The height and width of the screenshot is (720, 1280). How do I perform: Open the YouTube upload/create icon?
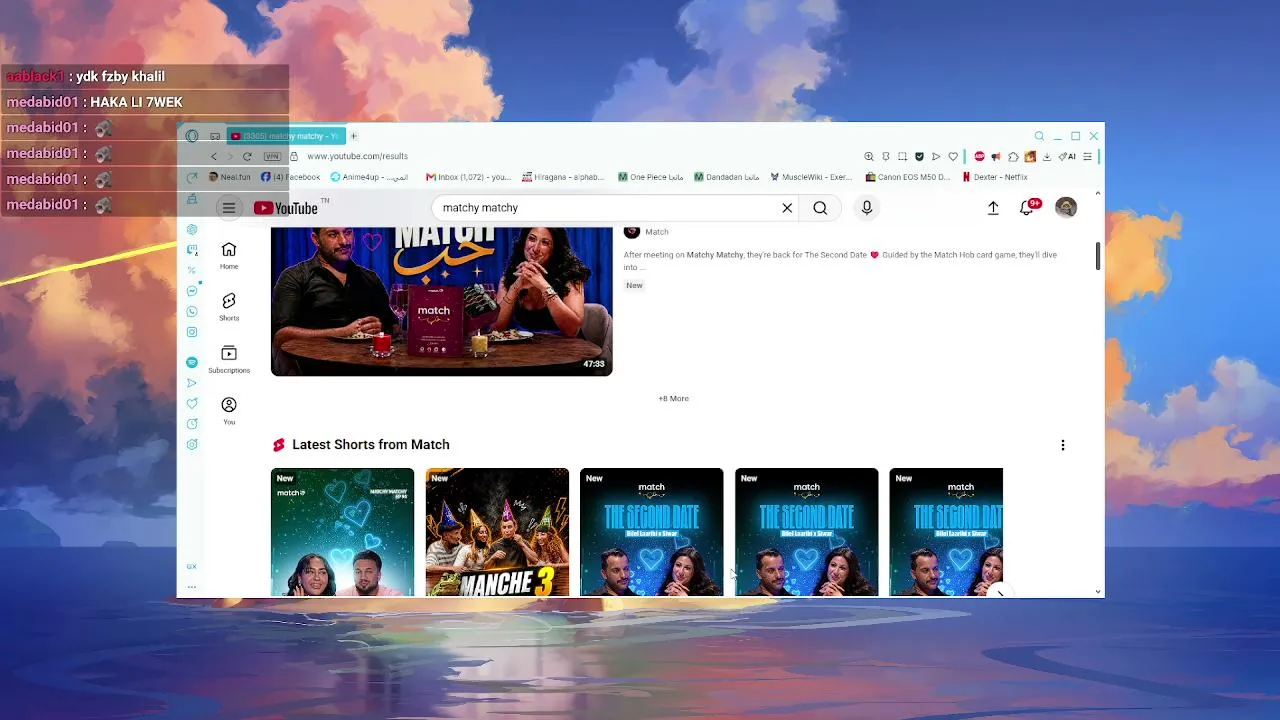point(993,208)
